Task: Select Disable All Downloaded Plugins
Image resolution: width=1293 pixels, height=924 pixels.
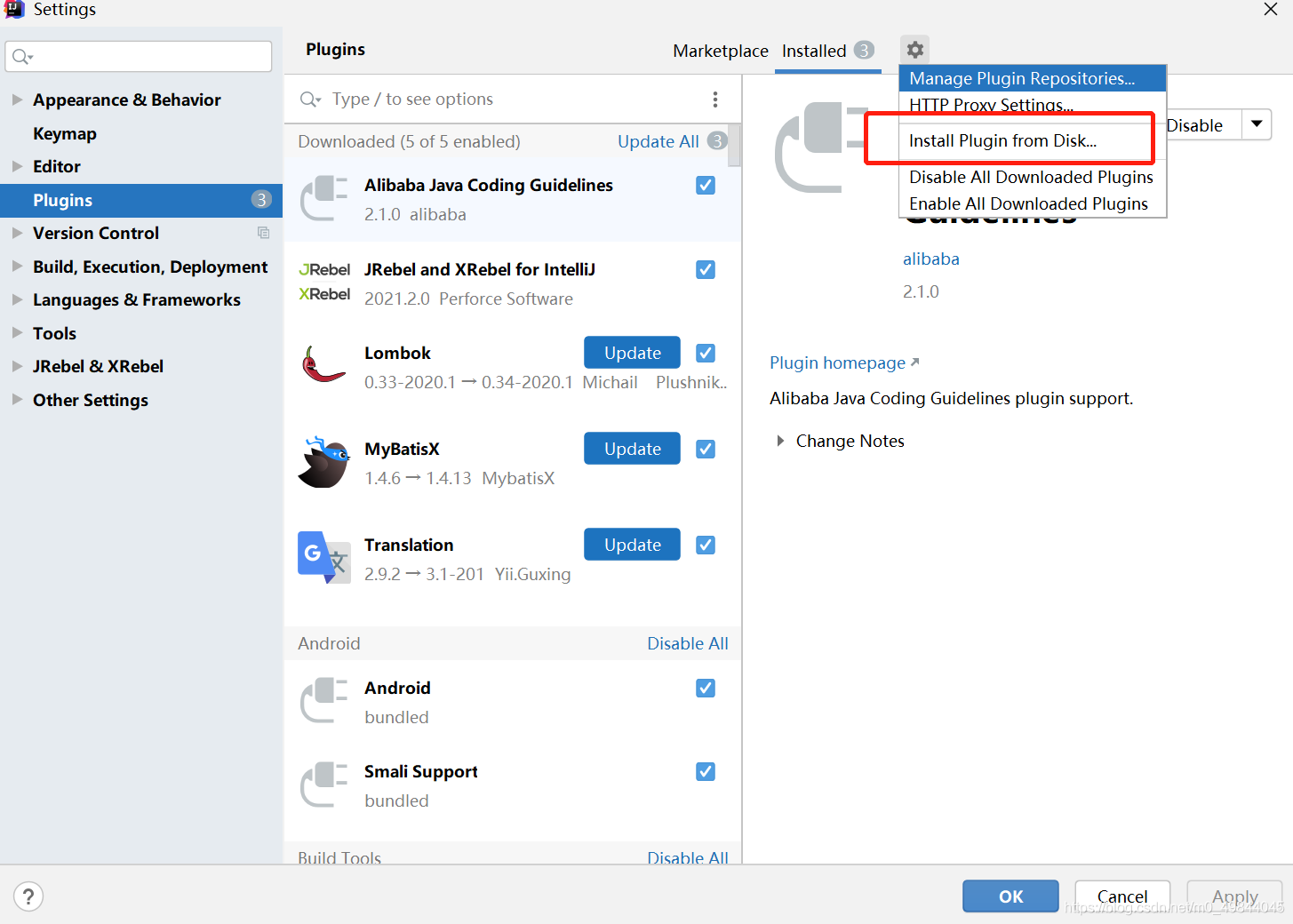Action: [1033, 177]
